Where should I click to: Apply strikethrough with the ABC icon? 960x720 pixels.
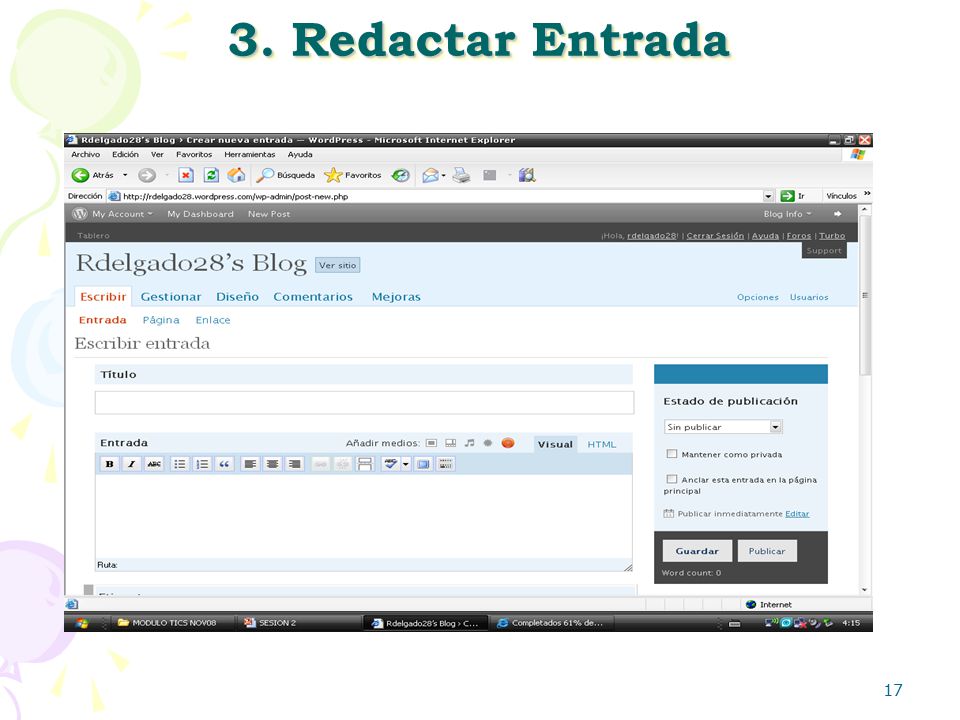click(154, 464)
